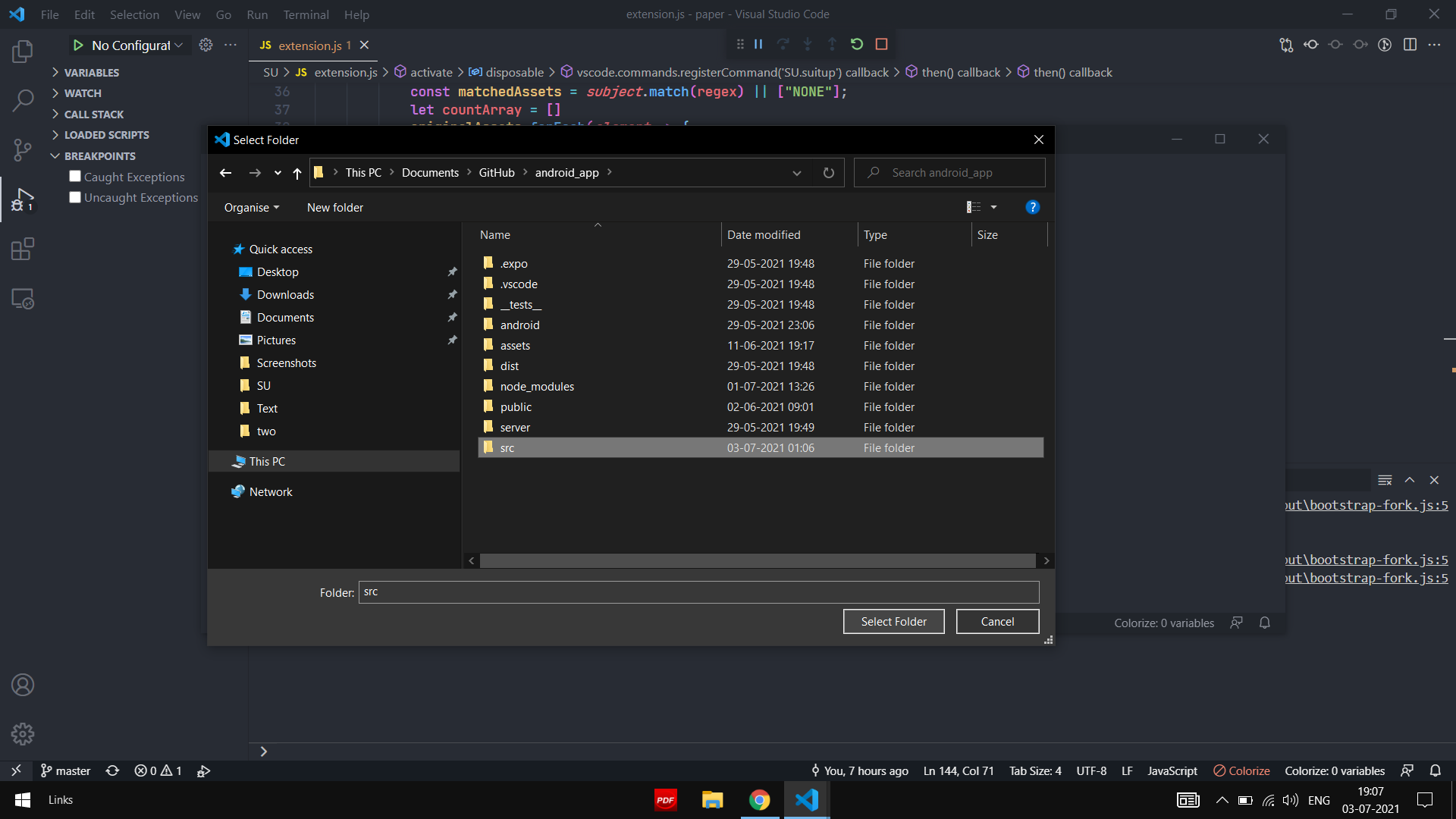Open File Explorer from the taskbar
1456x819 pixels.
coord(712,800)
